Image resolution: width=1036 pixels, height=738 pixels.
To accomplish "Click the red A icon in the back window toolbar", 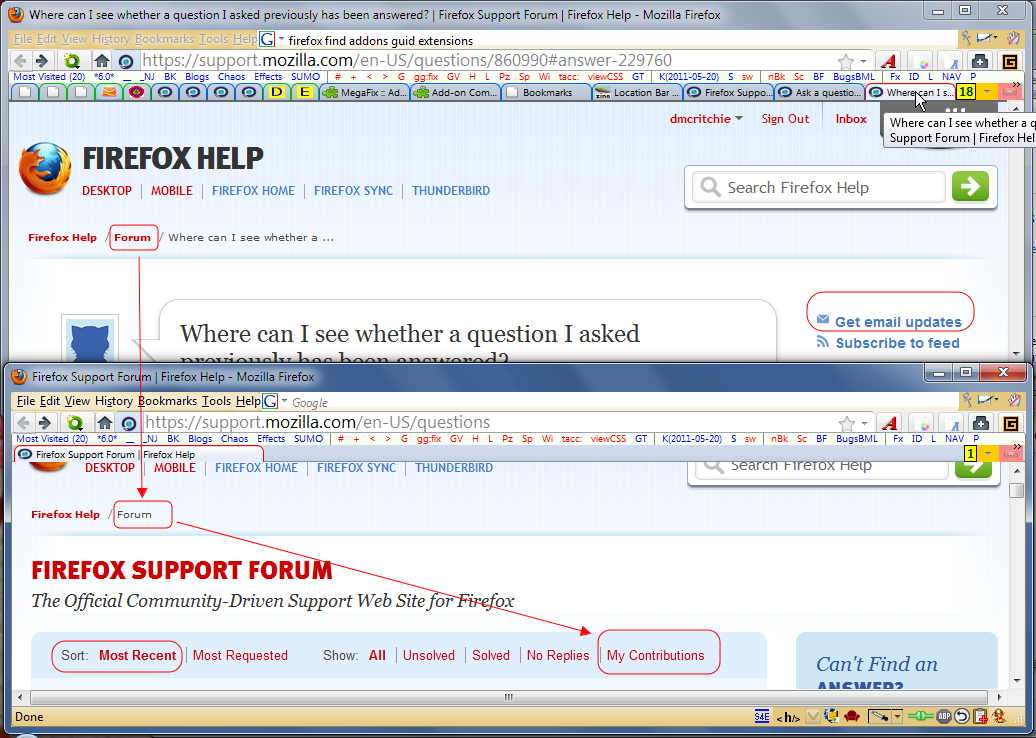I will point(889,61).
